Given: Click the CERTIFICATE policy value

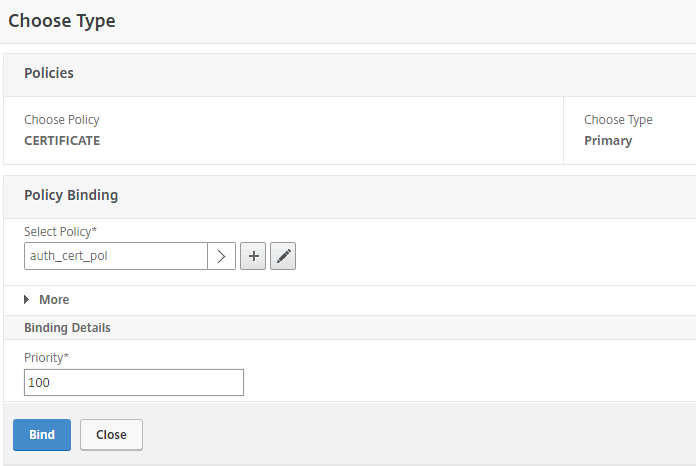Looking at the screenshot, I should [62, 141].
